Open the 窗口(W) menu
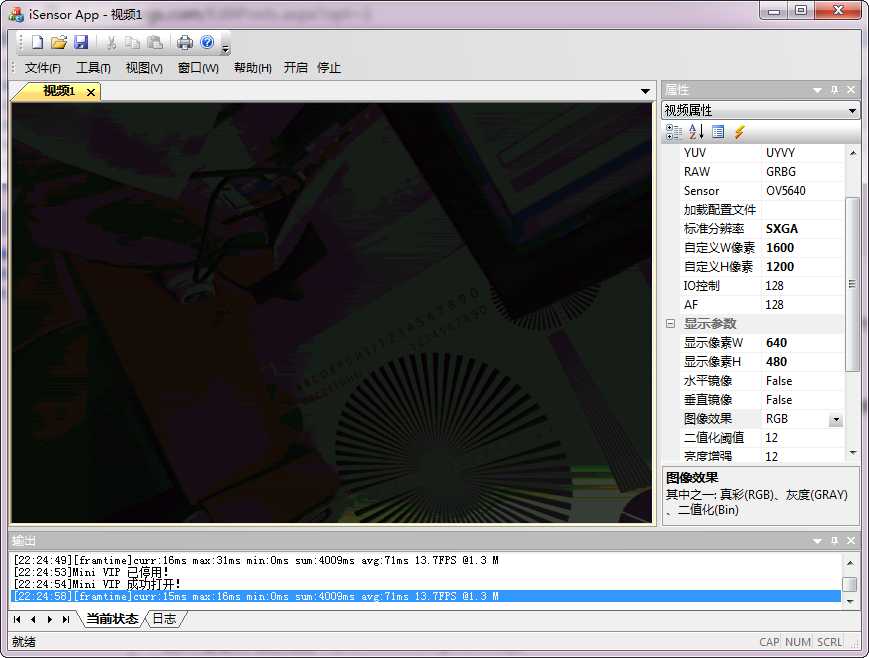Image resolution: width=869 pixels, height=658 pixels. (198, 68)
